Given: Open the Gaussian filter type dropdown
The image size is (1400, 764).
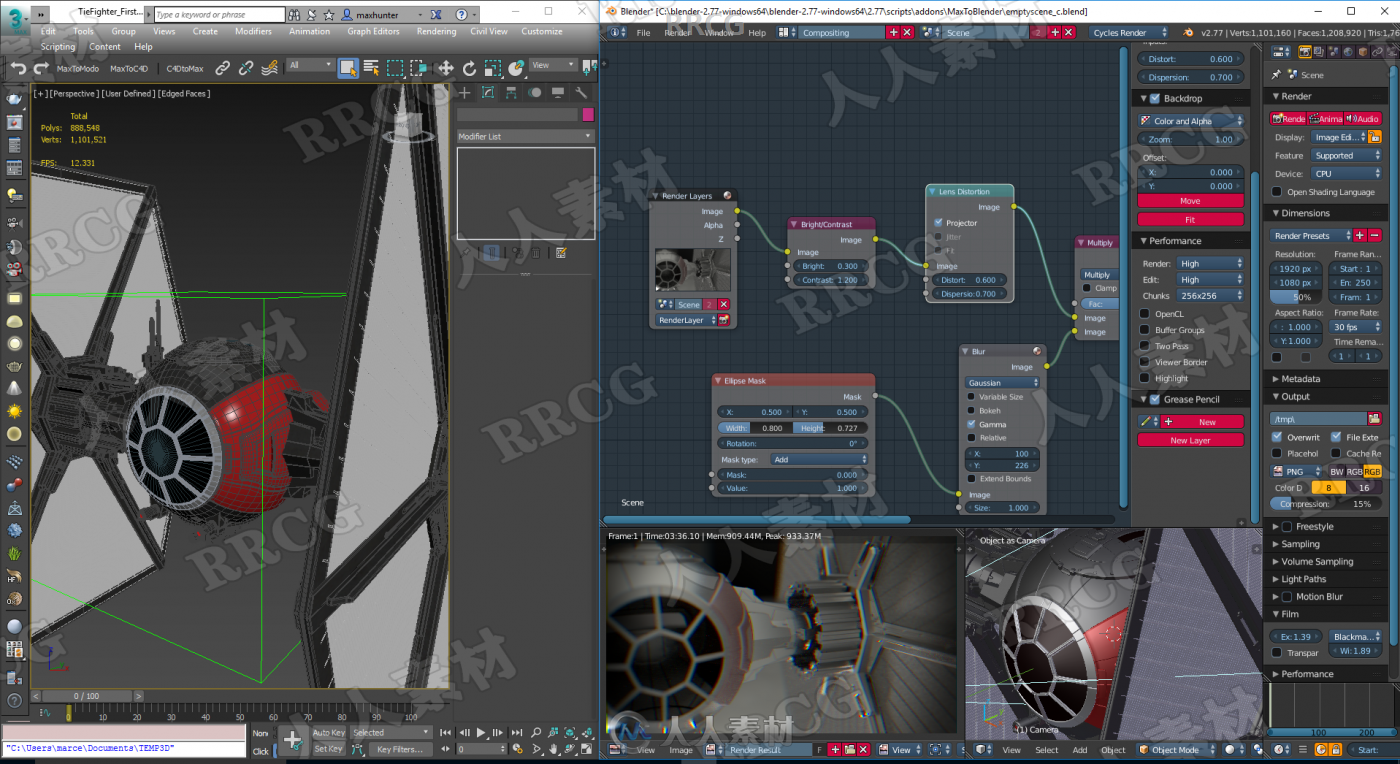Looking at the screenshot, I should pyautogui.click(x=1003, y=383).
